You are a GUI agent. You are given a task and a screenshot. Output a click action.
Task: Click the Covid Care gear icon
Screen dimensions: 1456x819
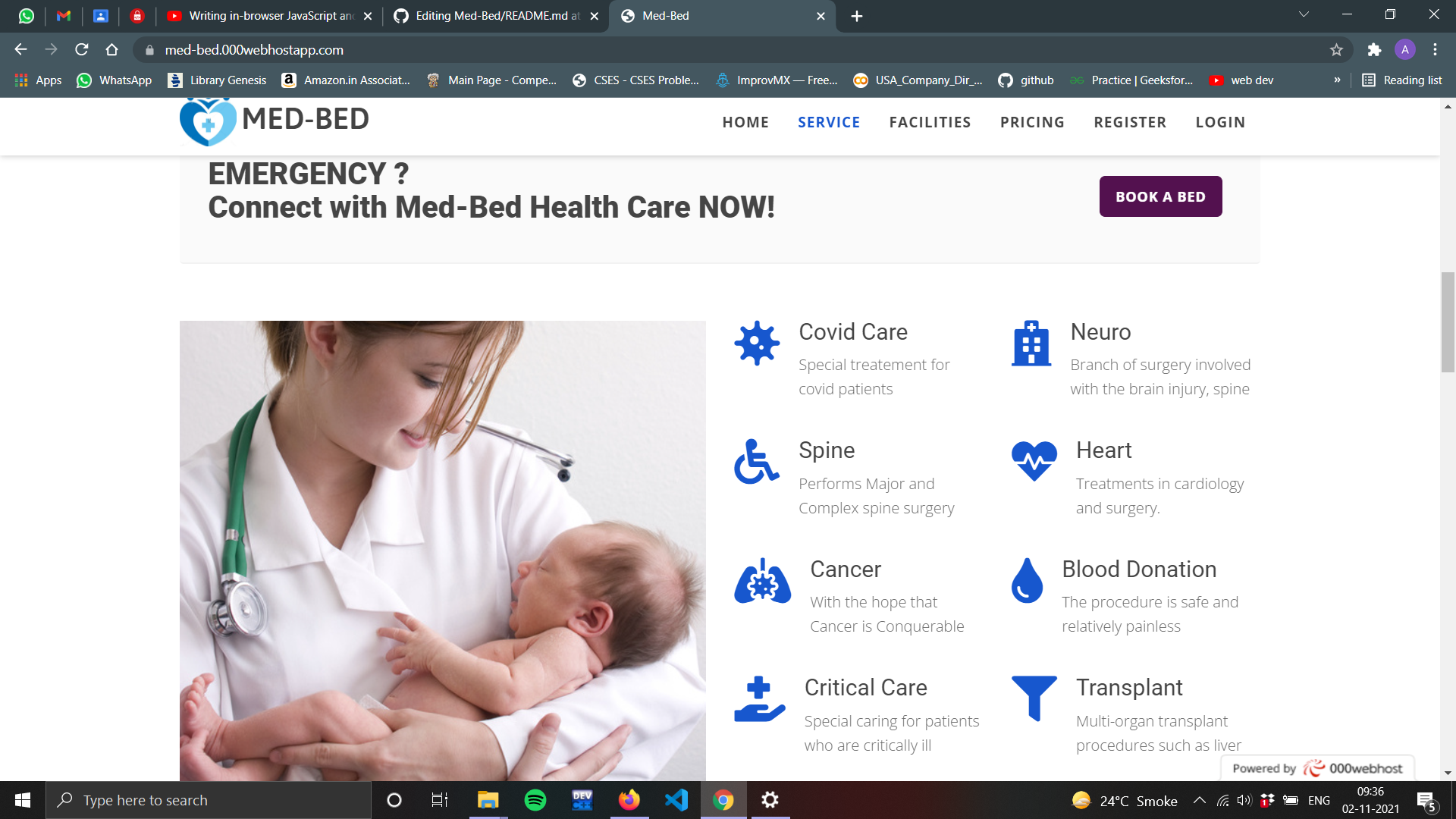tap(756, 343)
